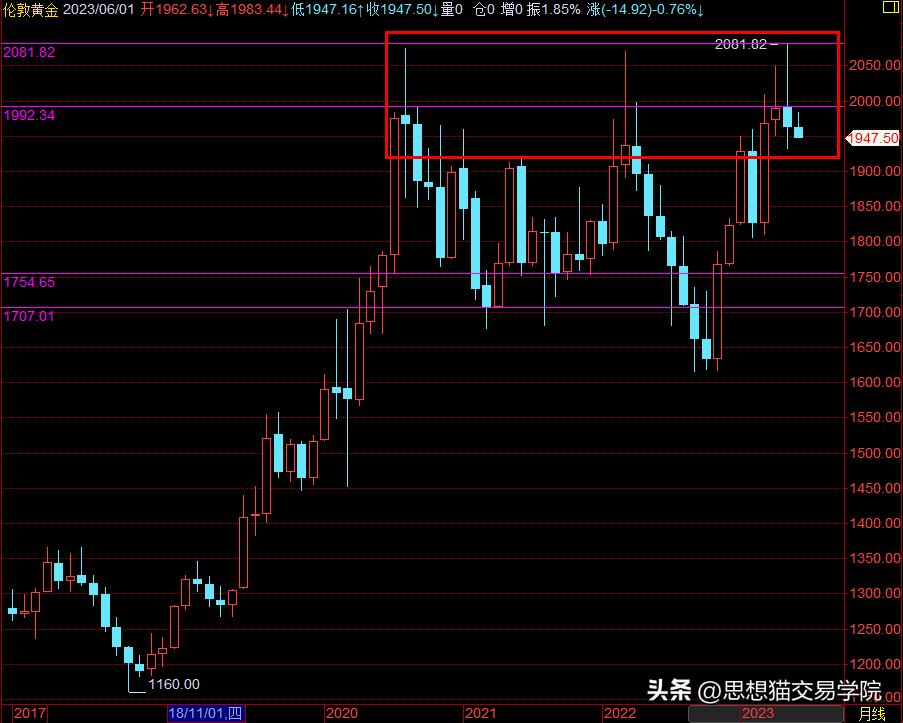Image resolution: width=903 pixels, height=723 pixels.
Task: Click the yellow restore-window icon at top right
Action: [x=890, y=7]
